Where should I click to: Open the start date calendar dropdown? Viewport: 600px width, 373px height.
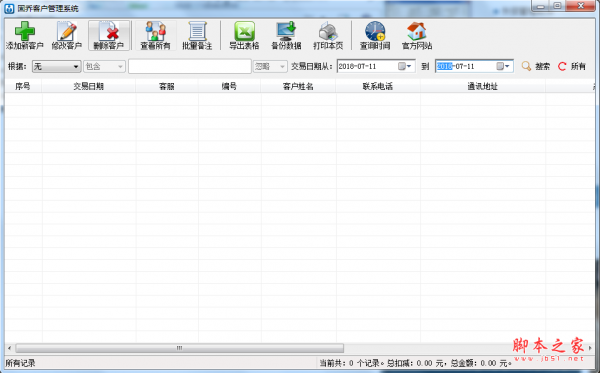click(405, 66)
